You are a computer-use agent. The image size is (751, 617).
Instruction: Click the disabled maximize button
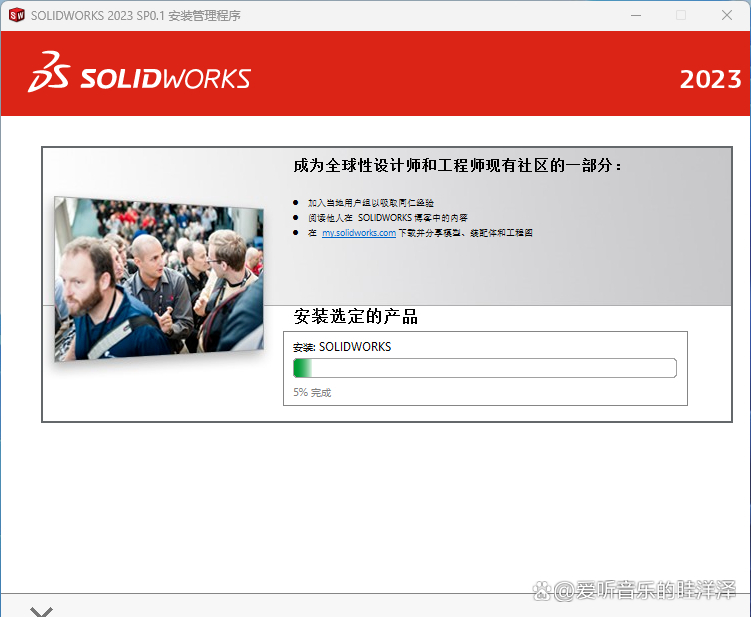click(x=681, y=15)
